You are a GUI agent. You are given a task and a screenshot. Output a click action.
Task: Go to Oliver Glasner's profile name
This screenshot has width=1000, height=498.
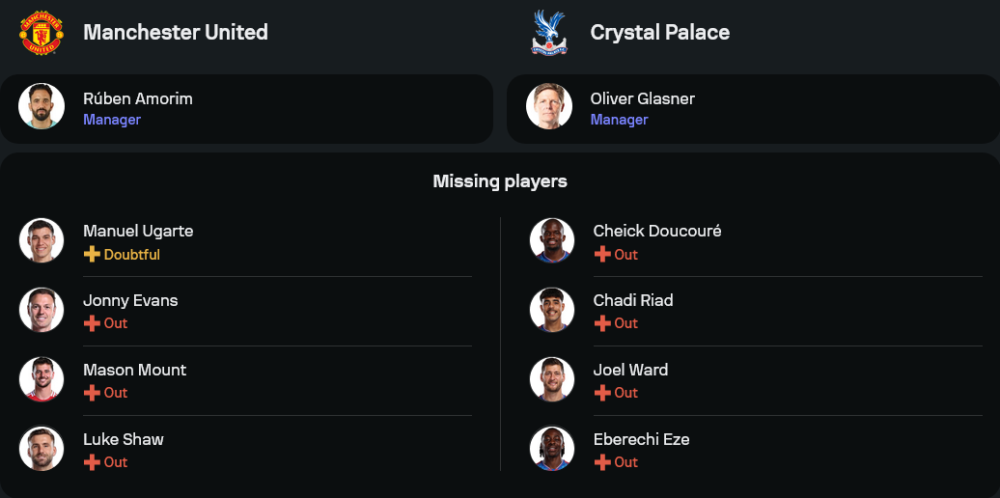tap(642, 98)
